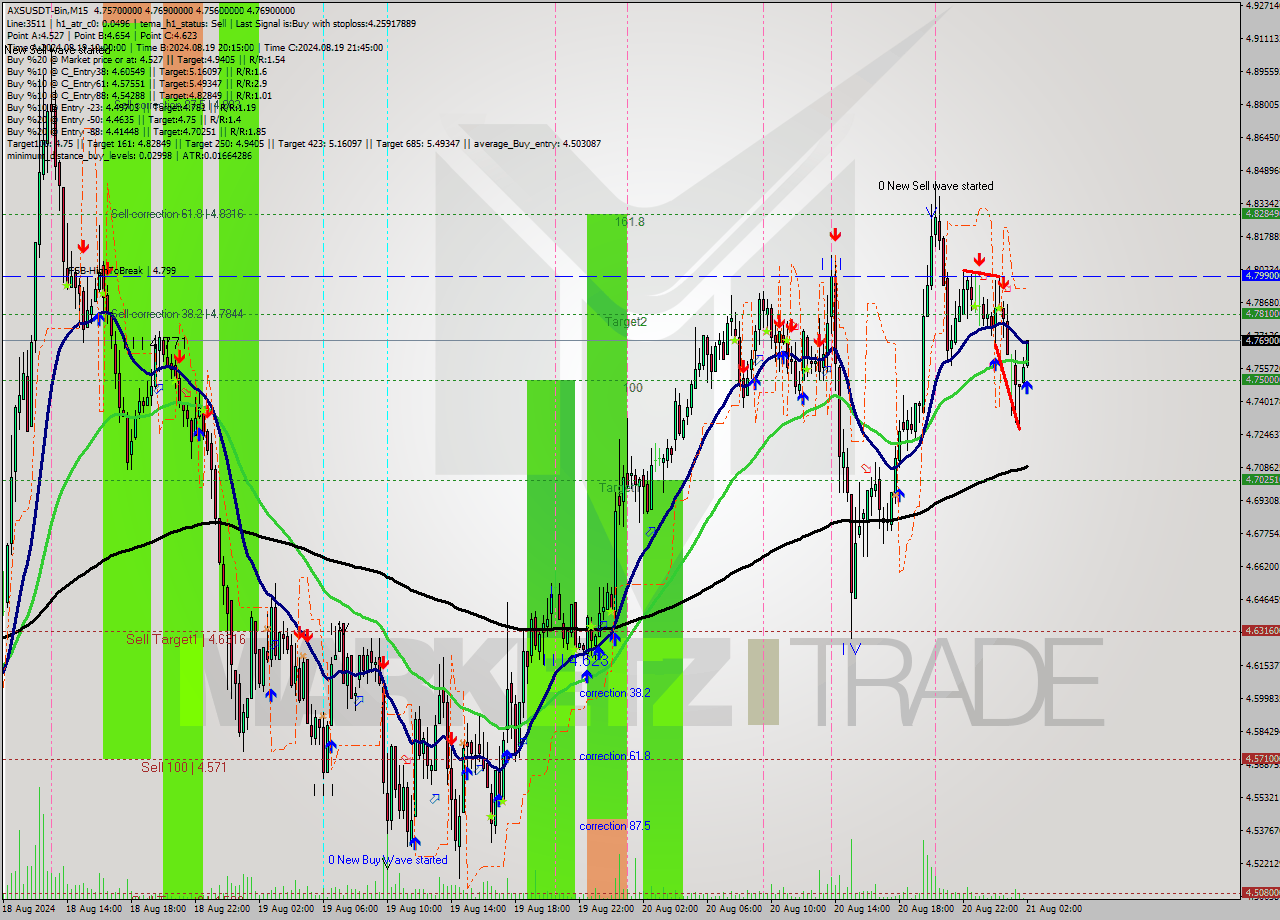
Task: Click the '0 New Sell wave started' annotation
Action: pos(936,186)
